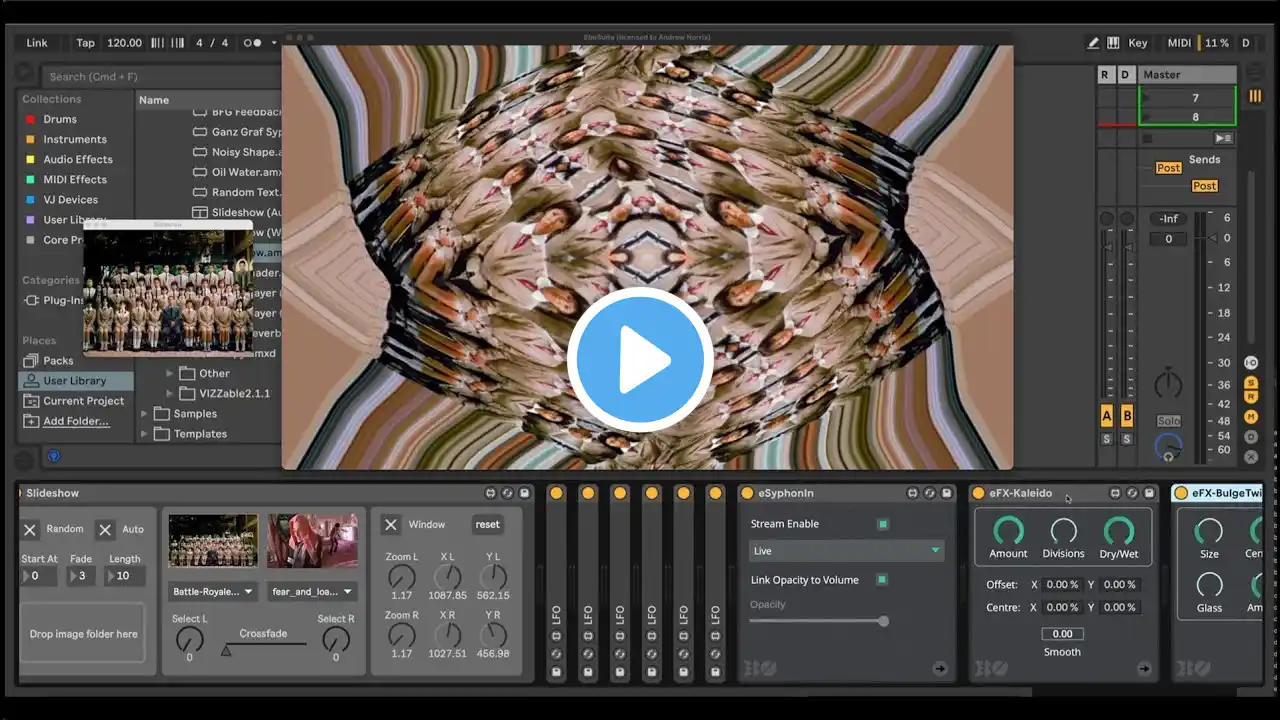Expand the VIZZable2.1.1 folder
The image size is (1280, 720).
pyautogui.click(x=170, y=393)
